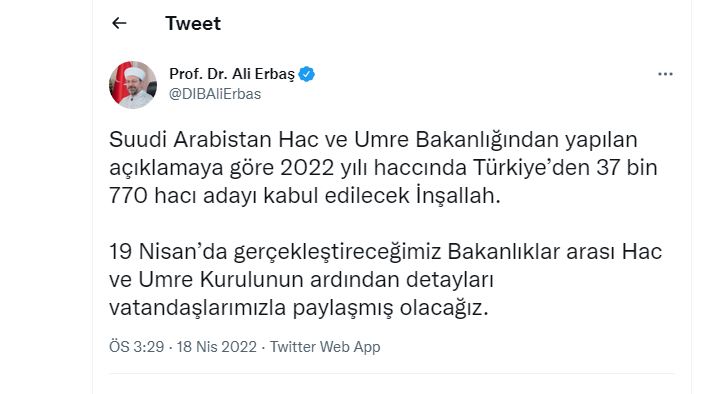Click the 2022 yılı haccında text
The height and width of the screenshot is (394, 705).
(x=374, y=167)
